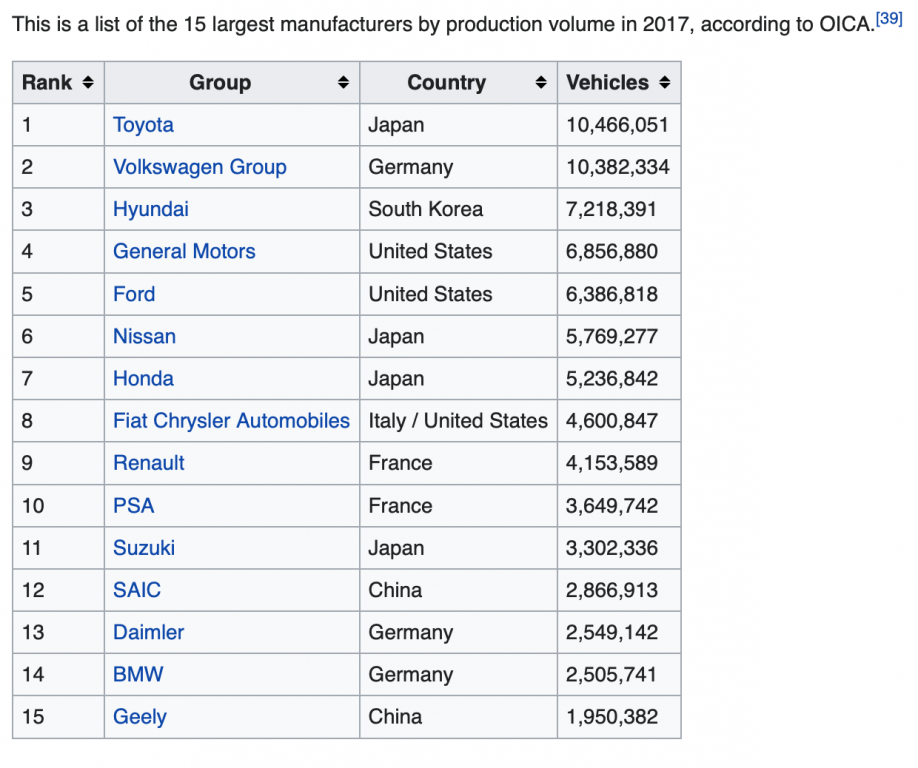Viewport: 918px width, 768px height.
Task: Follow the Geely link
Action: coord(140,717)
